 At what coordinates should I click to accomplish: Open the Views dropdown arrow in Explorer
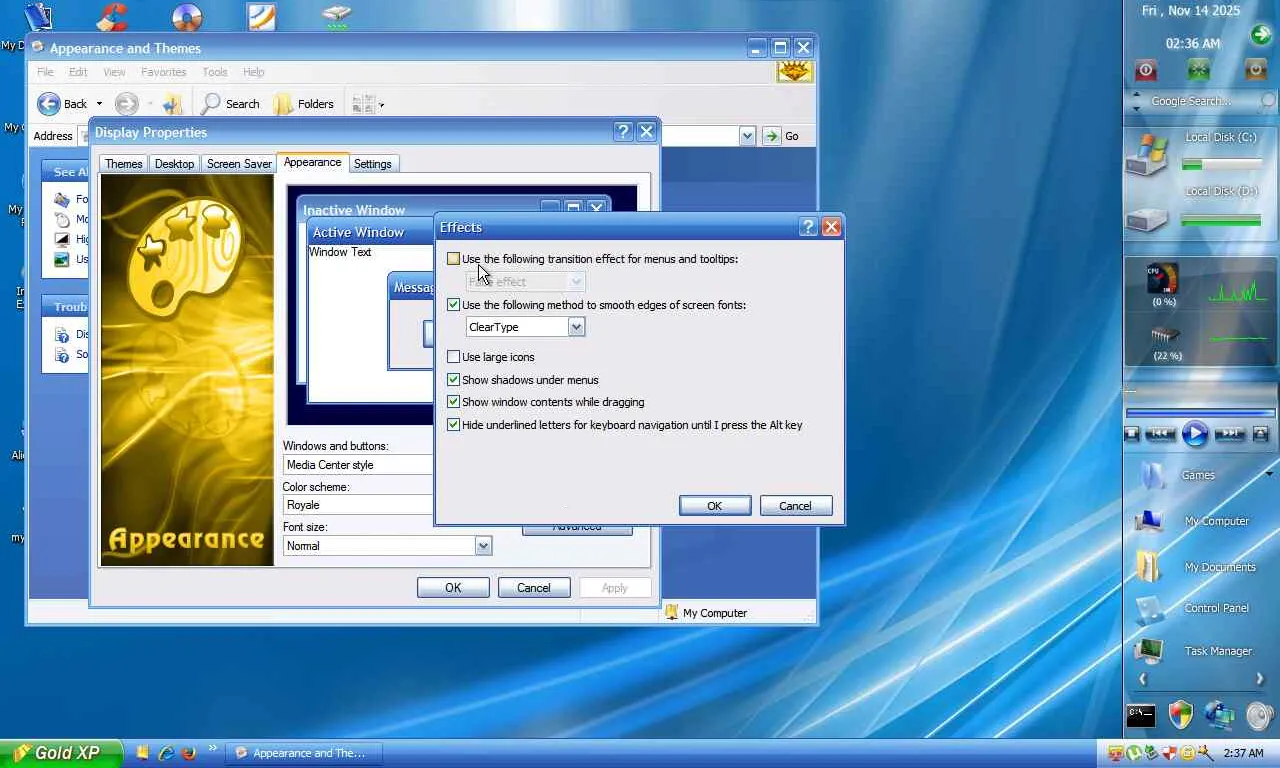tap(381, 104)
